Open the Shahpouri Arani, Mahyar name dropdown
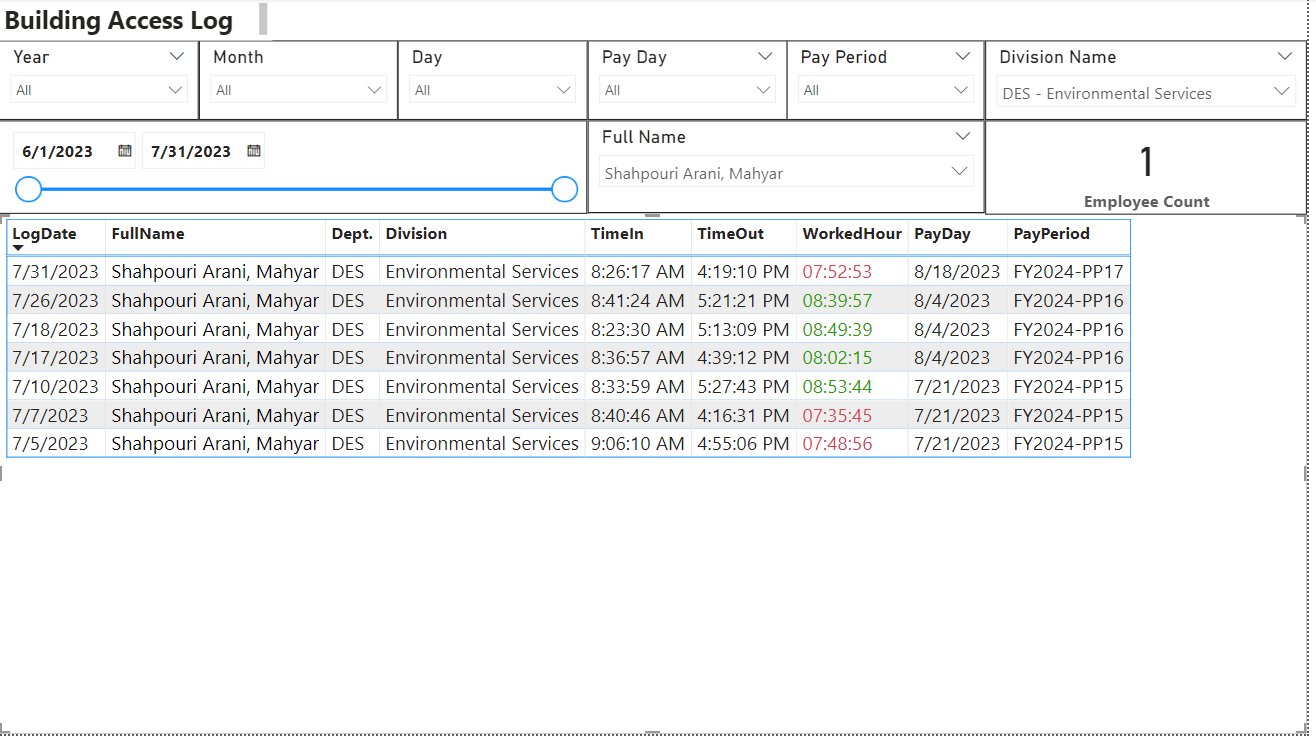The image size is (1316, 741). (786, 173)
